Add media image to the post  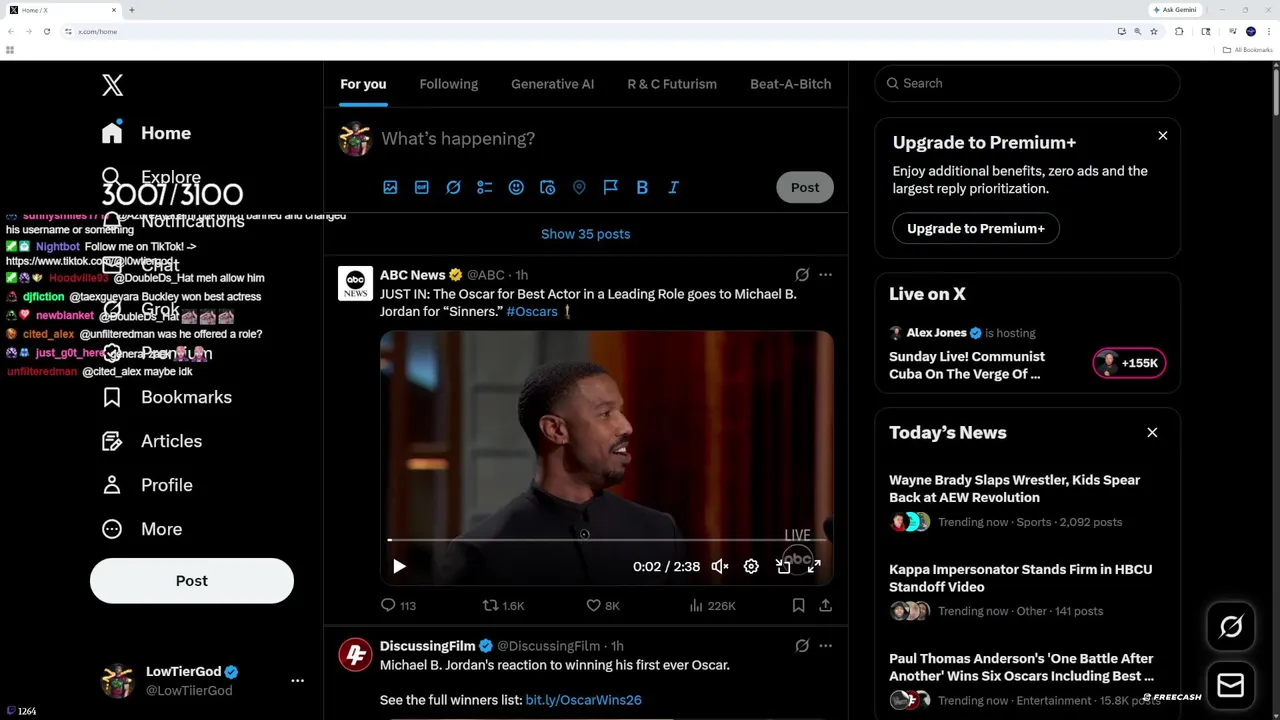coord(390,188)
